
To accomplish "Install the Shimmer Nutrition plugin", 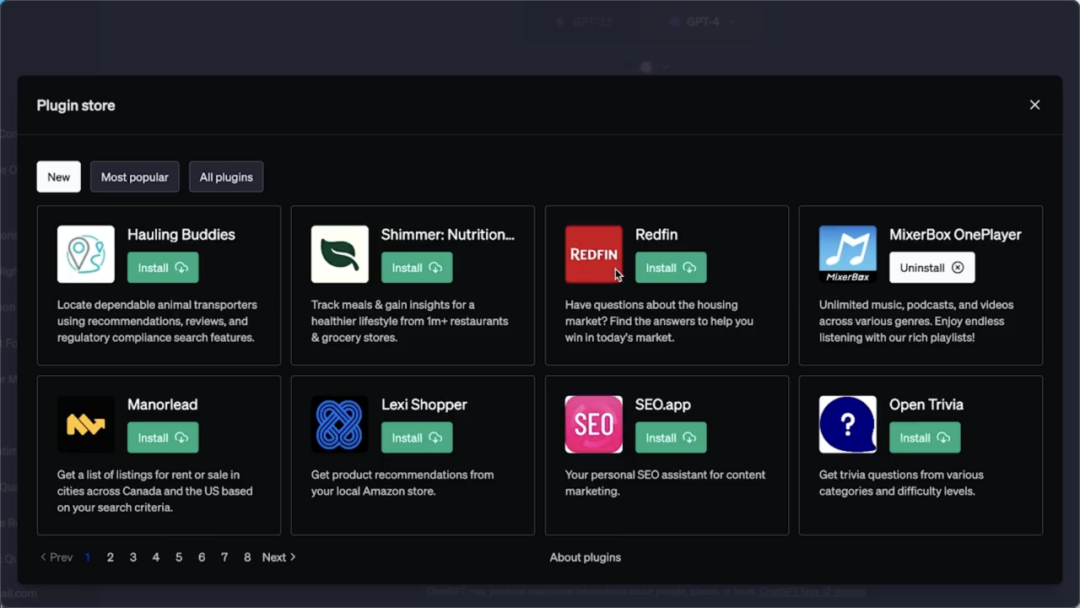I will click(x=417, y=268).
